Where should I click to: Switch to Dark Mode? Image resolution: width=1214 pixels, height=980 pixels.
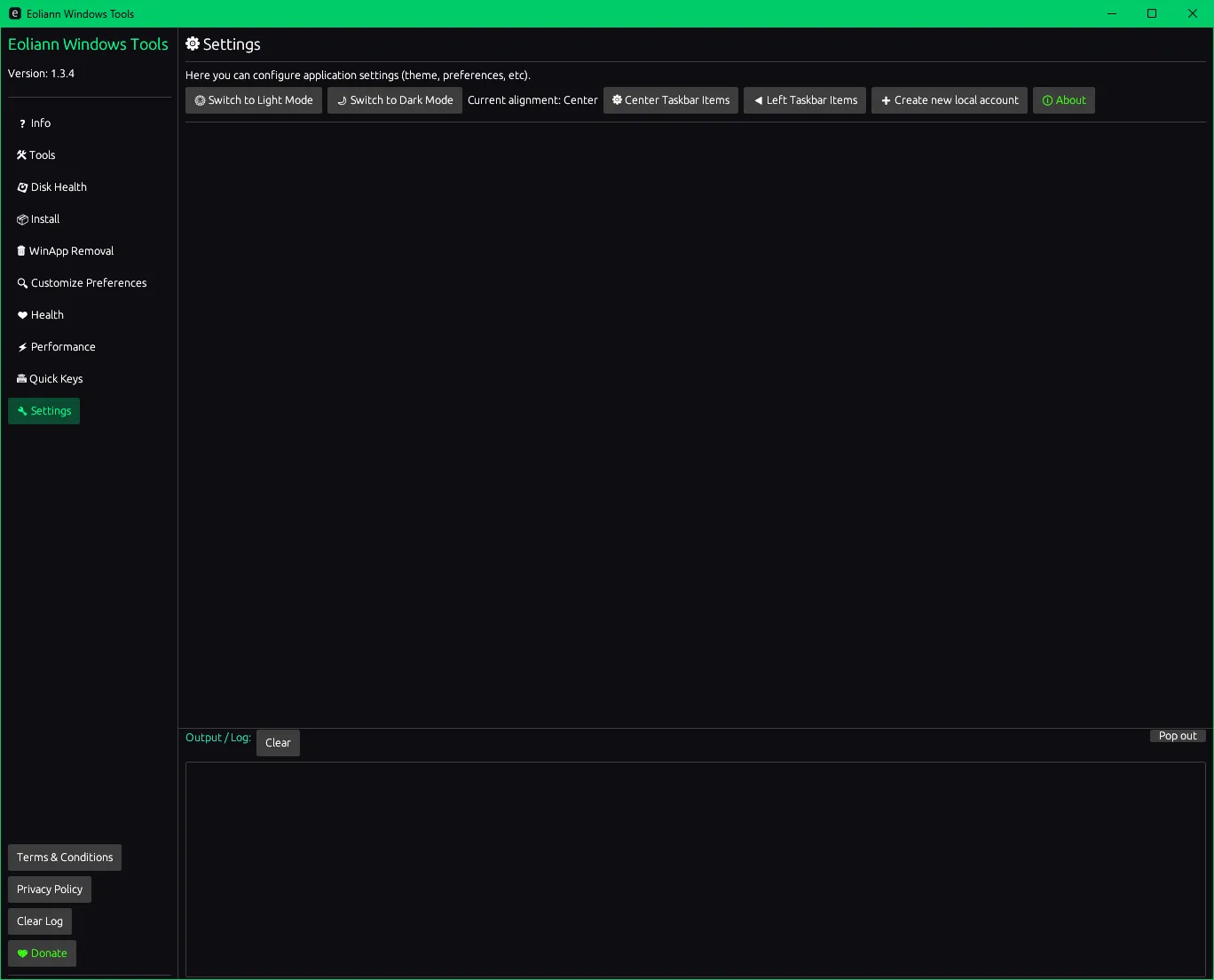395,100
